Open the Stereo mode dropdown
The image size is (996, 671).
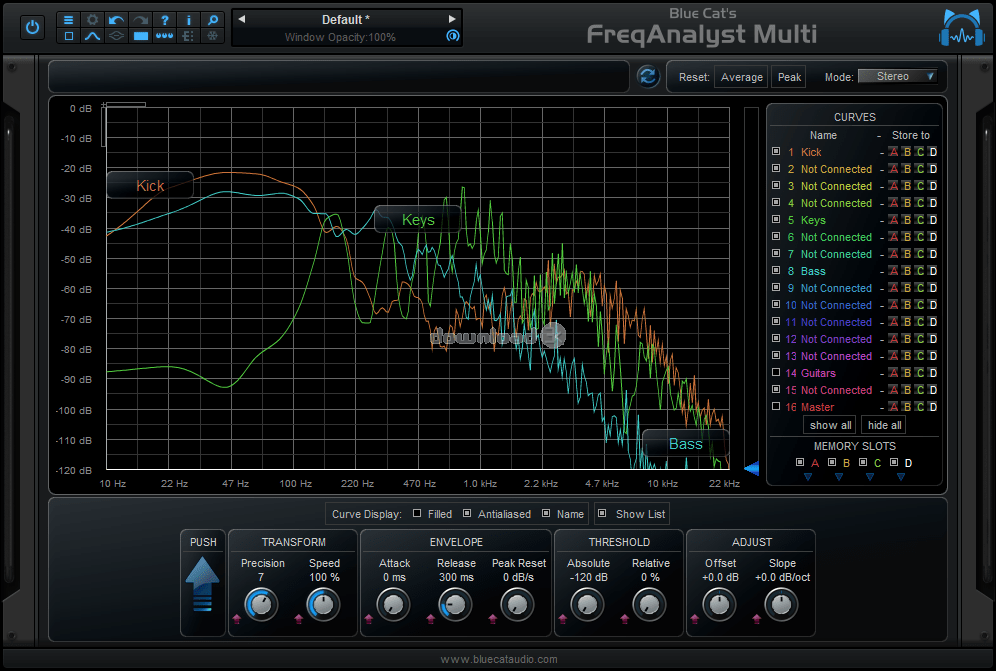pos(898,76)
